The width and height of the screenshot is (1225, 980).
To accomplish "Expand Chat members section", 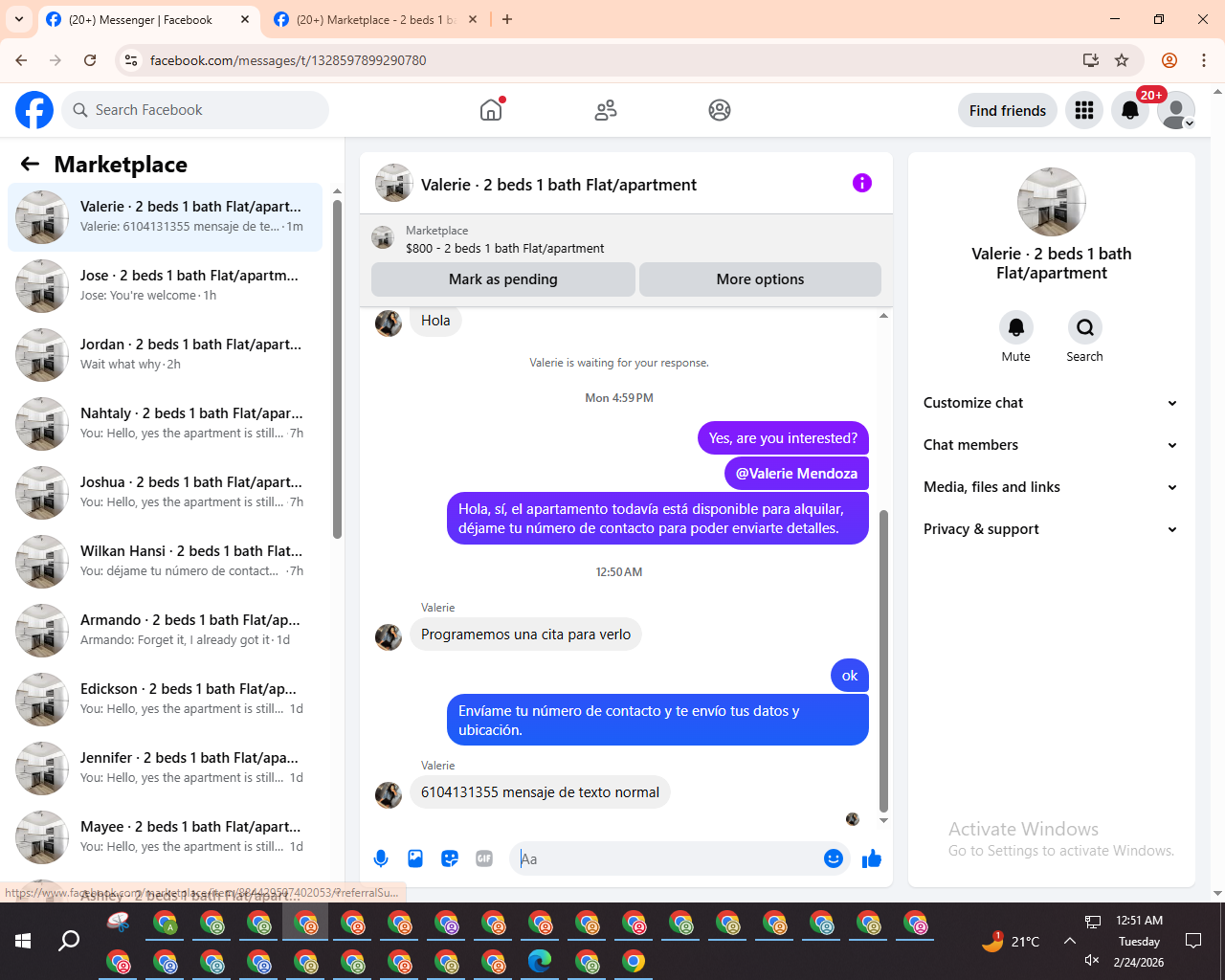I will 1050,445.
